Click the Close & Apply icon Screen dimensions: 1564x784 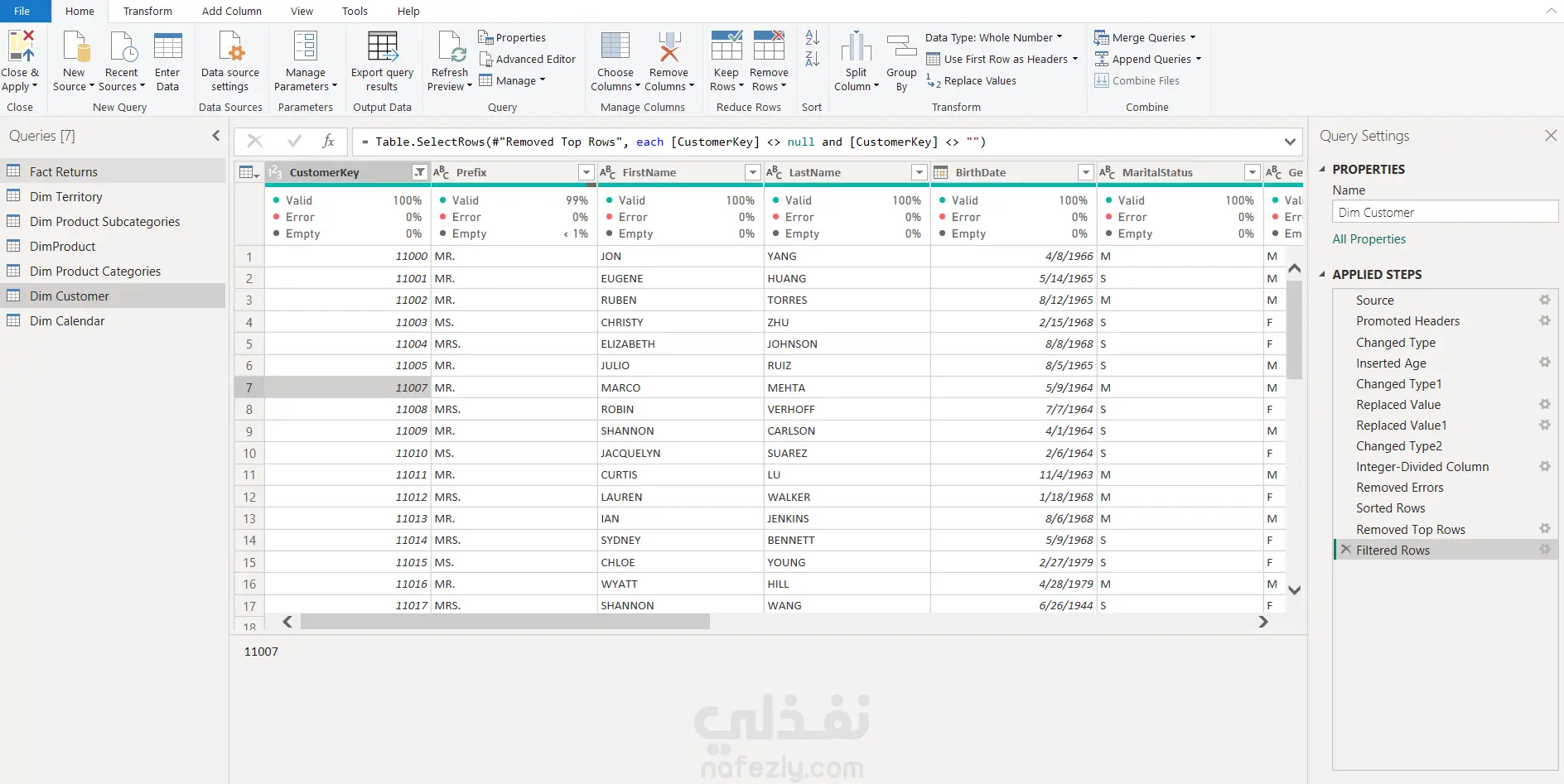point(21,46)
